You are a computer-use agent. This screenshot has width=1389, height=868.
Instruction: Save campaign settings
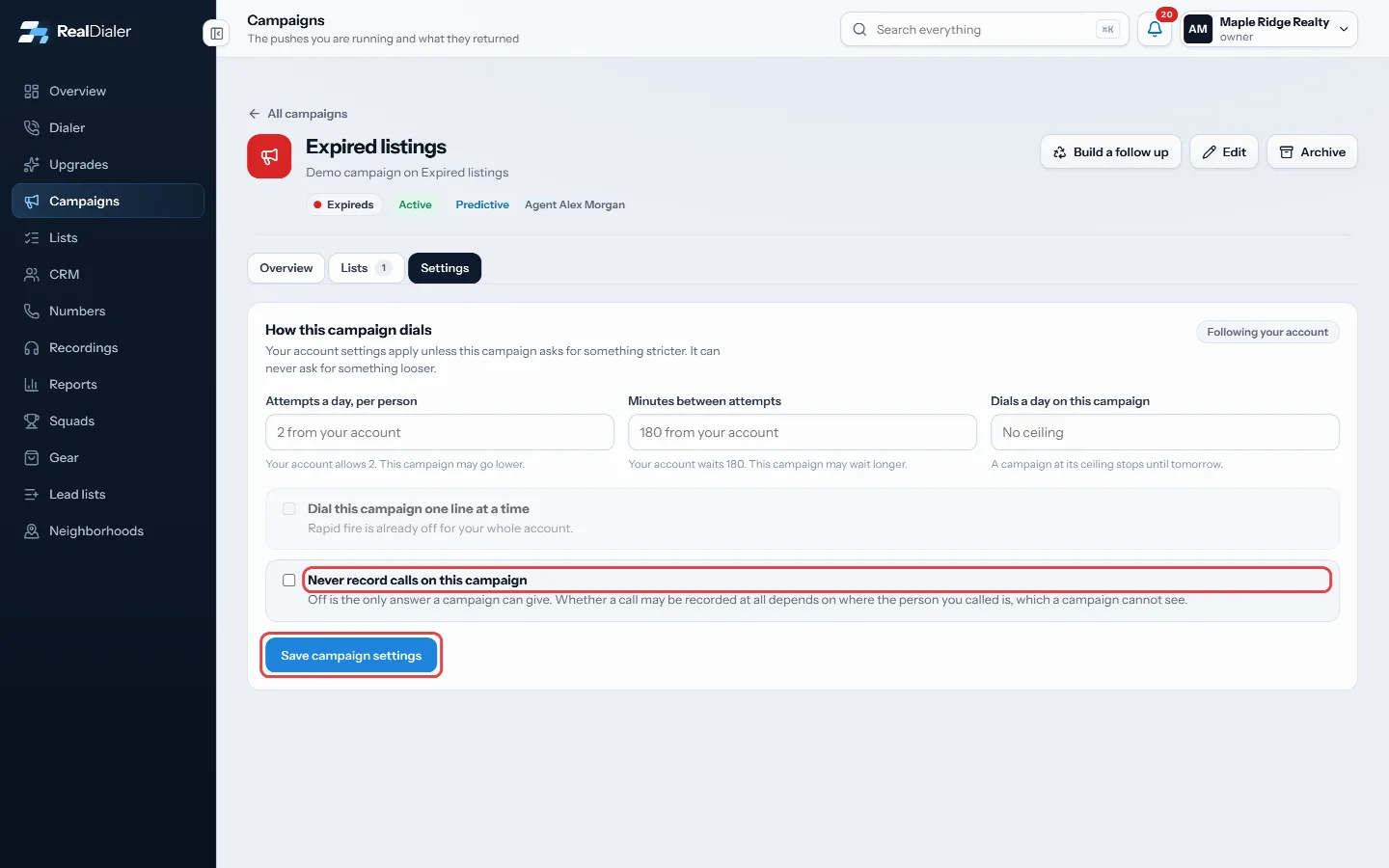(351, 656)
